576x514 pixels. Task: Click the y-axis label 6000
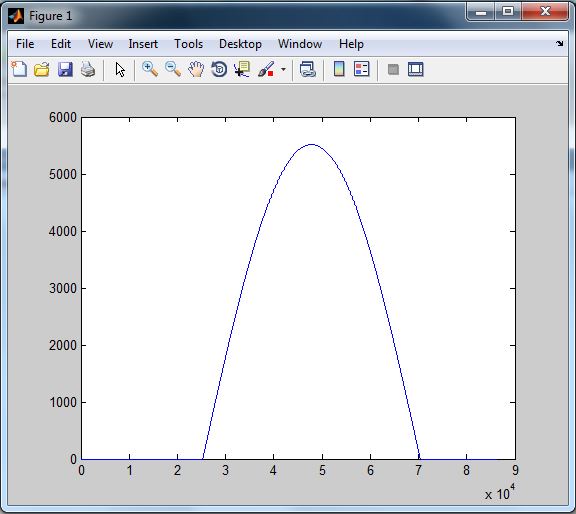[63, 118]
